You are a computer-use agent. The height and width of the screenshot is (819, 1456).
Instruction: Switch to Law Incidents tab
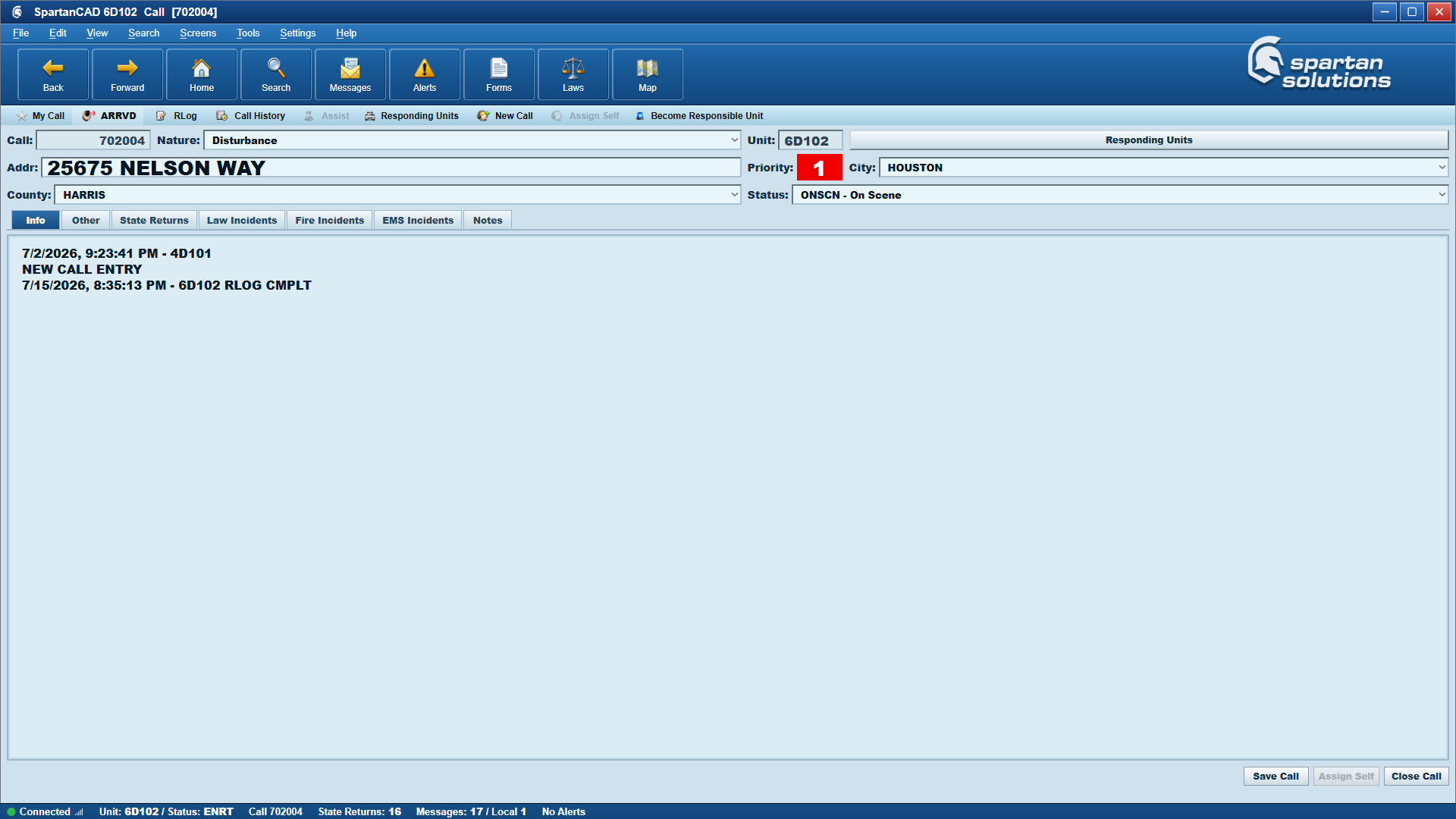(x=242, y=221)
